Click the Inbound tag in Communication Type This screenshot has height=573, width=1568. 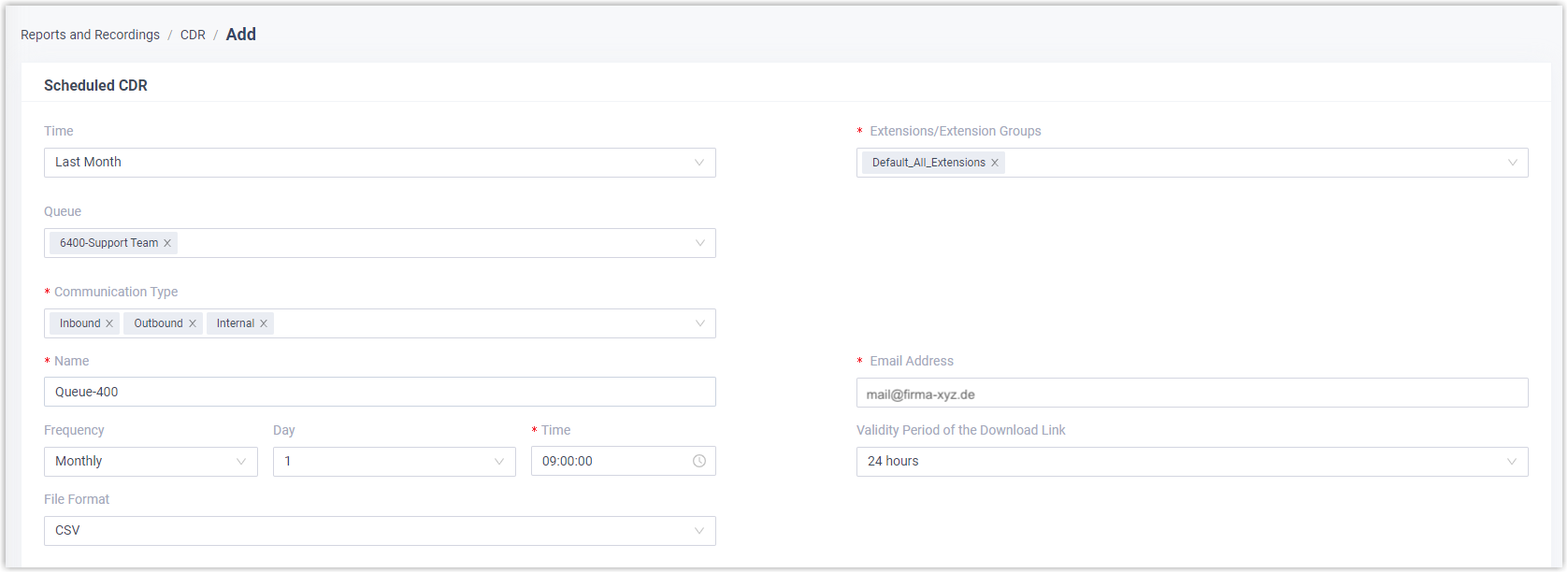79,323
